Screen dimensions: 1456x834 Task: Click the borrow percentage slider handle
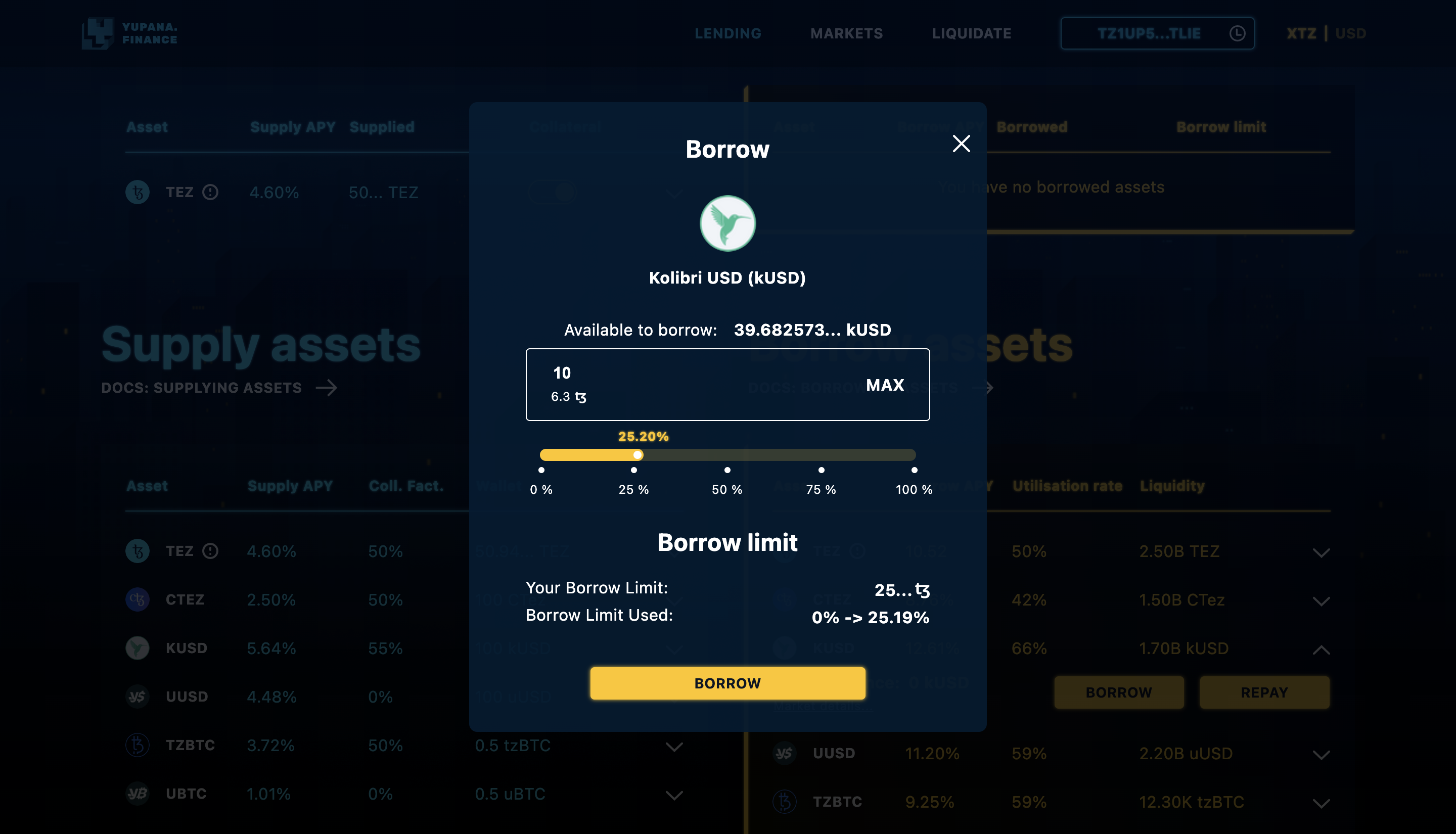click(x=637, y=455)
